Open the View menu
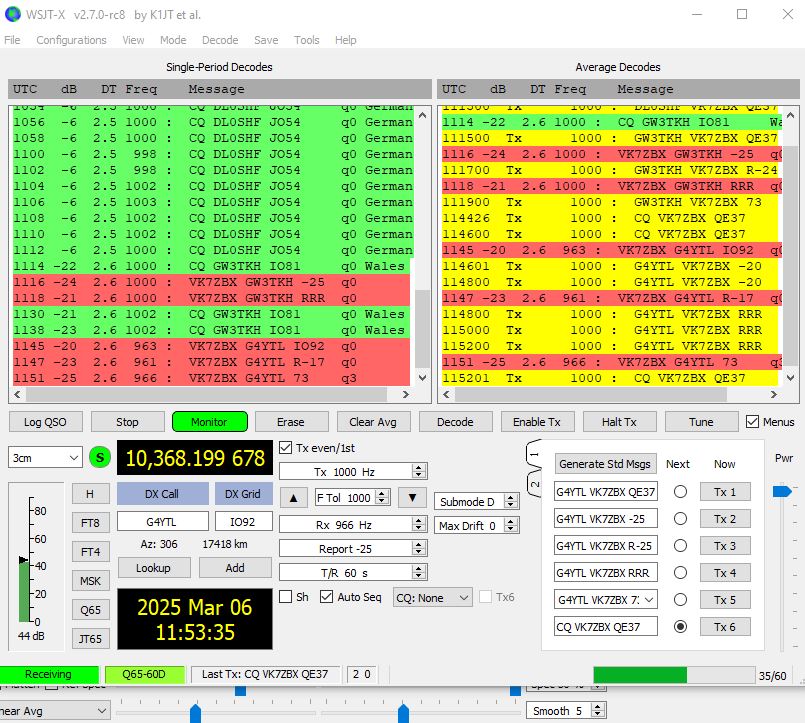 [133, 40]
